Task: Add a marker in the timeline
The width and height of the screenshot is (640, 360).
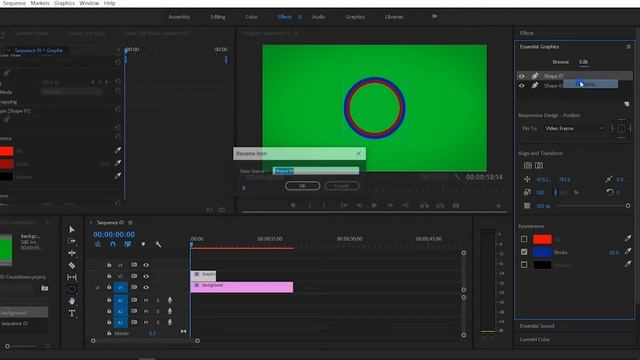Action: (x=143, y=244)
